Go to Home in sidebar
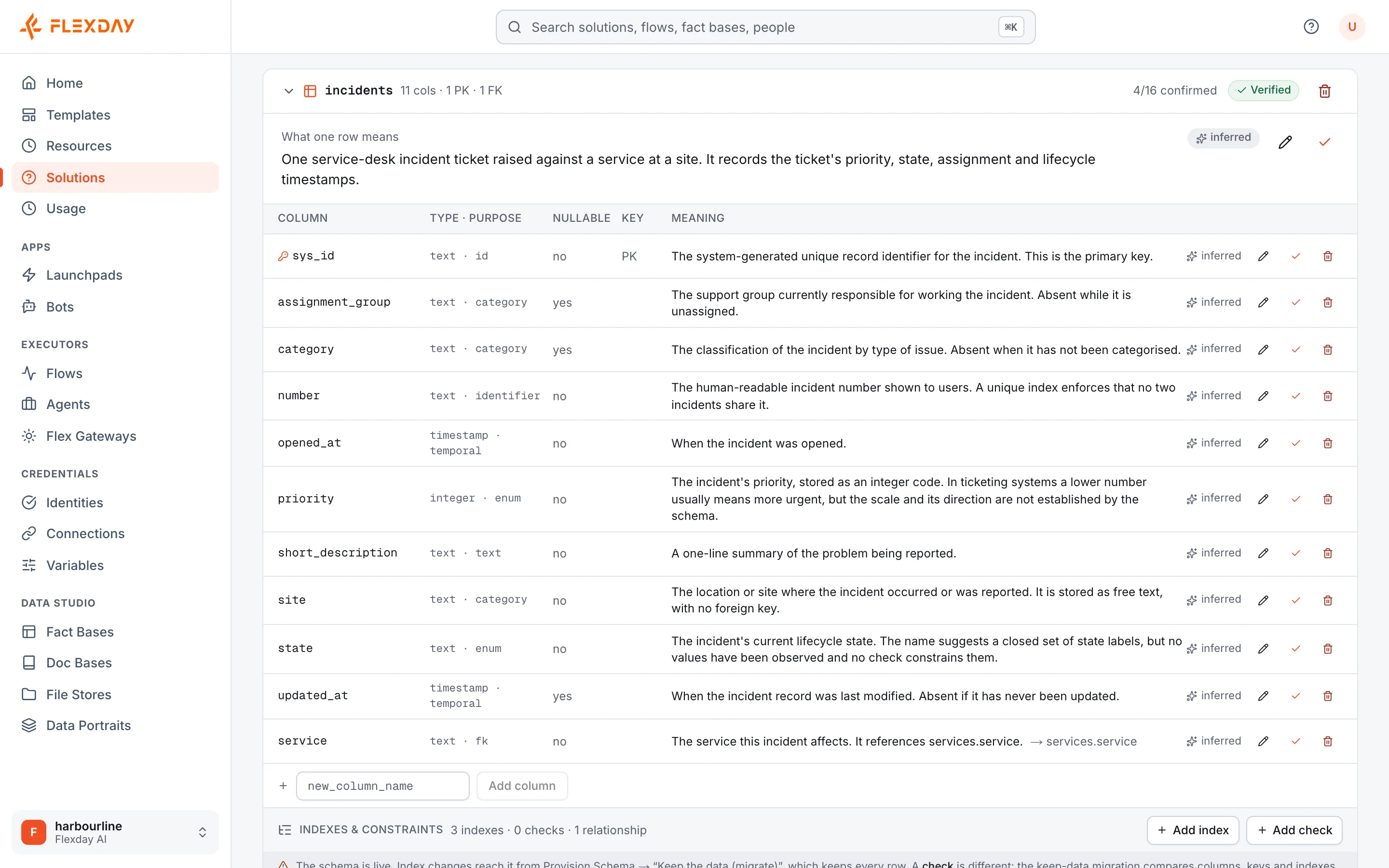Screen dimensions: 1389x868 [x=115, y=83]
